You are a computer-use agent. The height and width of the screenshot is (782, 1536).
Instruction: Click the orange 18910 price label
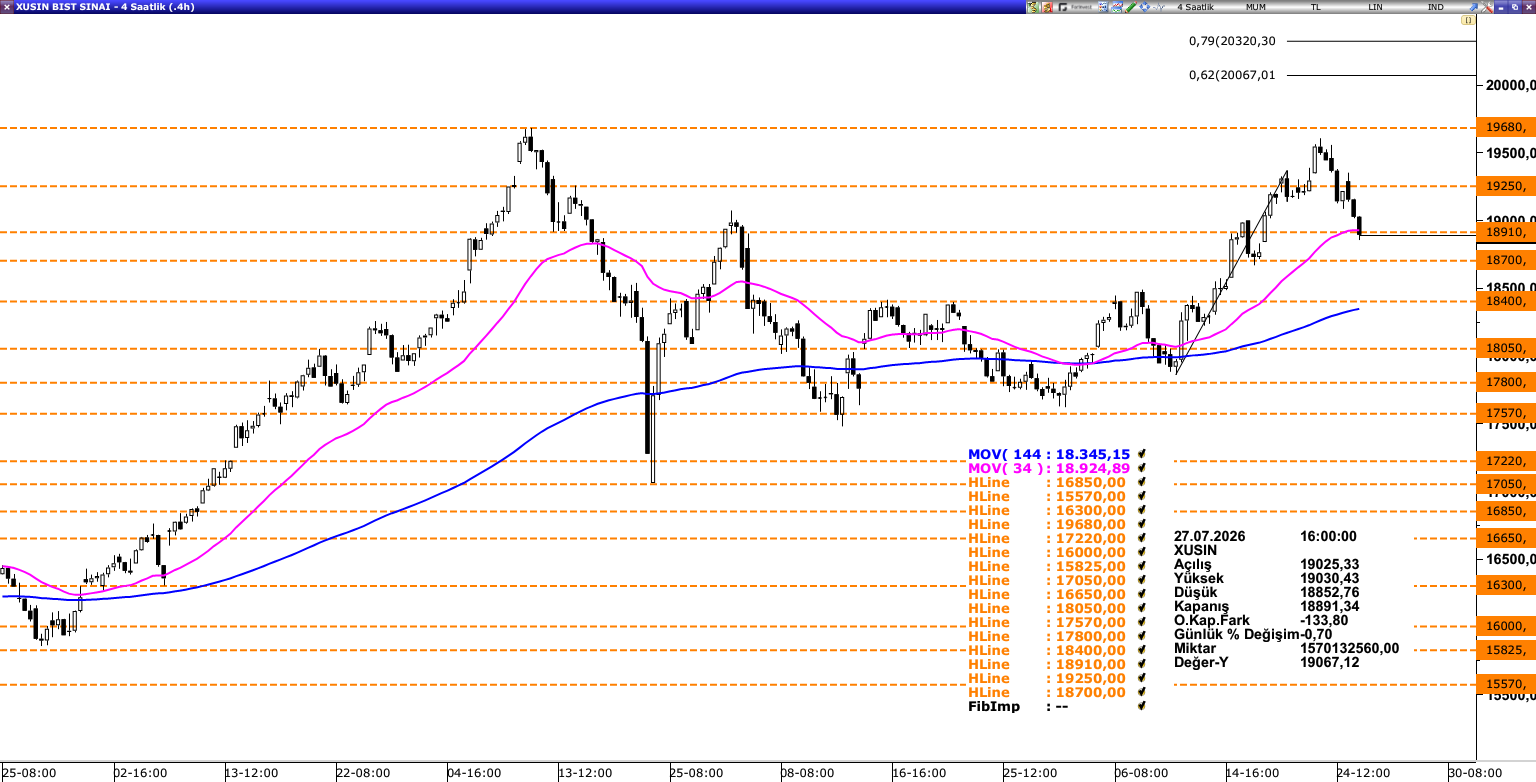[x=1505, y=232]
